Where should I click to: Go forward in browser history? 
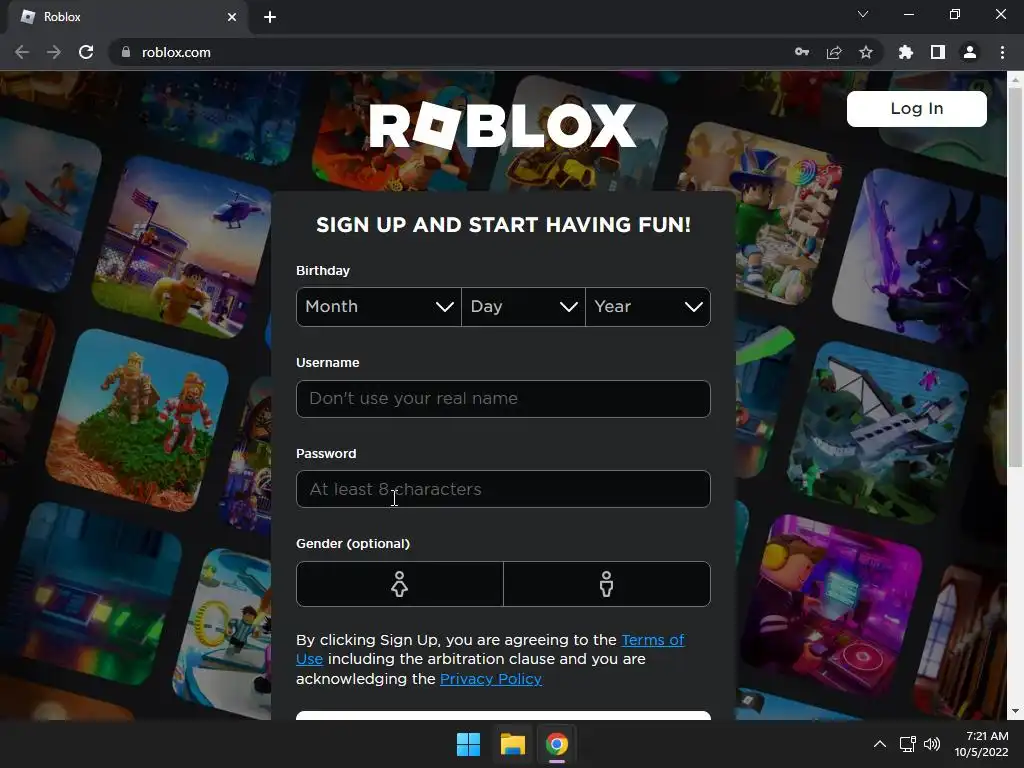pos(54,52)
